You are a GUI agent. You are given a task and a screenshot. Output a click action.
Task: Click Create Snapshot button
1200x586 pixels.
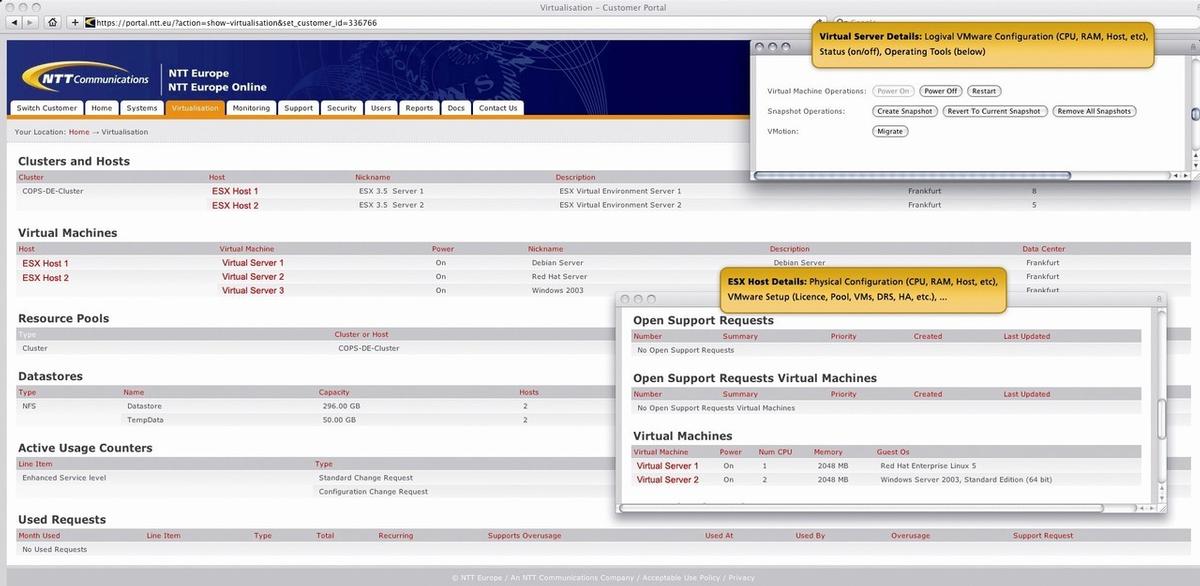(x=904, y=111)
